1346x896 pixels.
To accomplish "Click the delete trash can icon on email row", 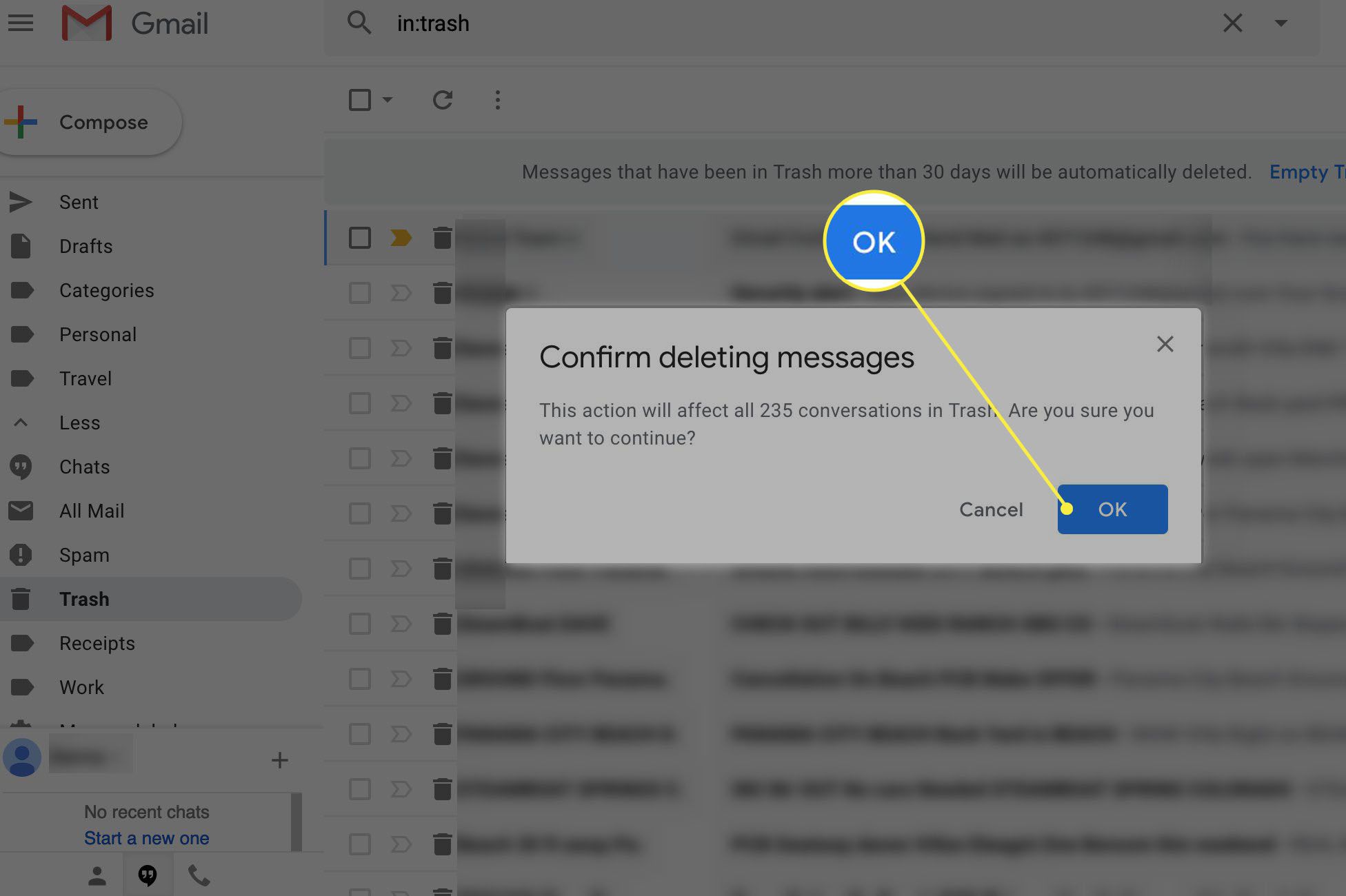I will pyautogui.click(x=442, y=236).
